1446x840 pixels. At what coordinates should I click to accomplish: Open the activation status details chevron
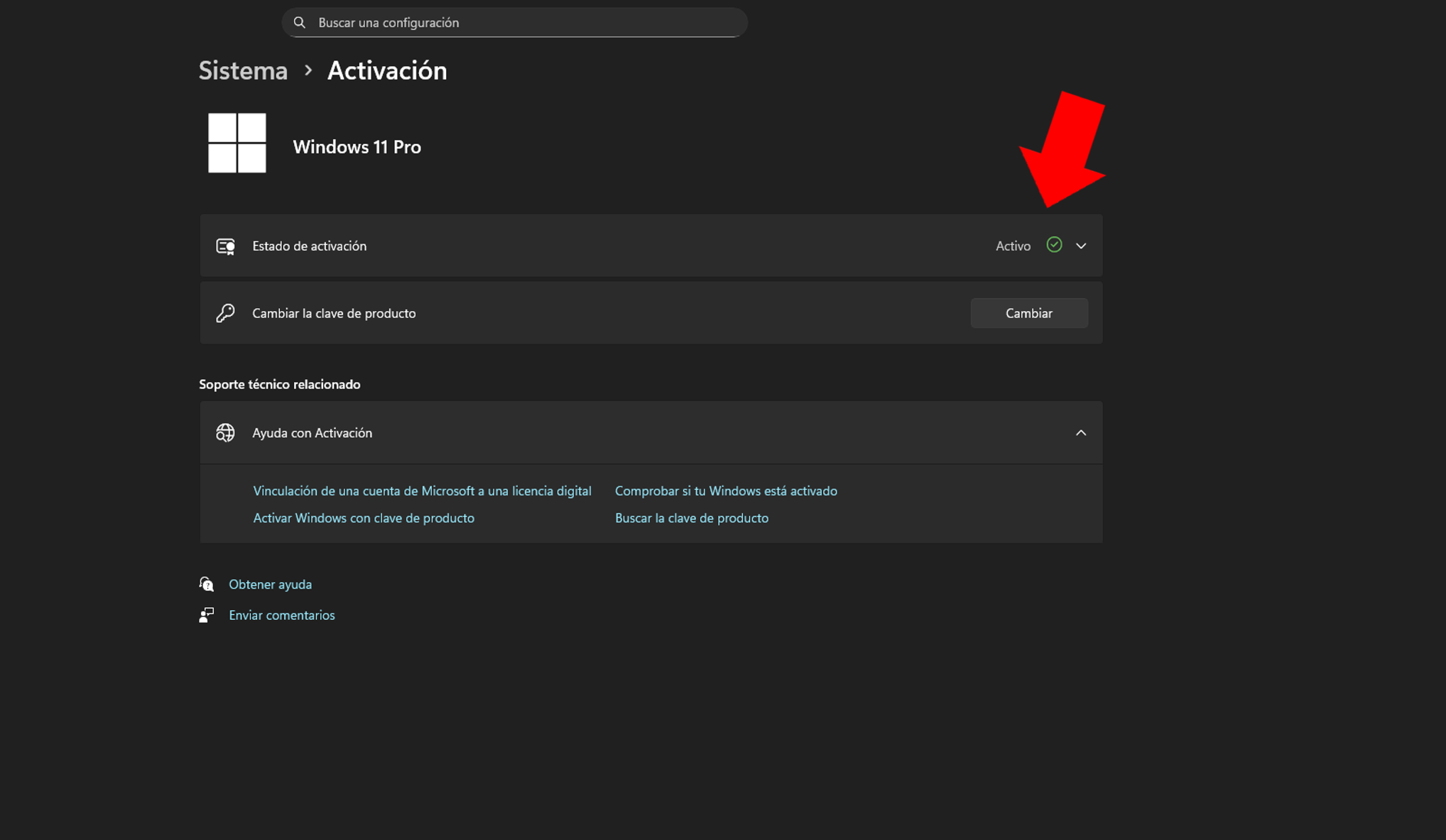(x=1081, y=246)
